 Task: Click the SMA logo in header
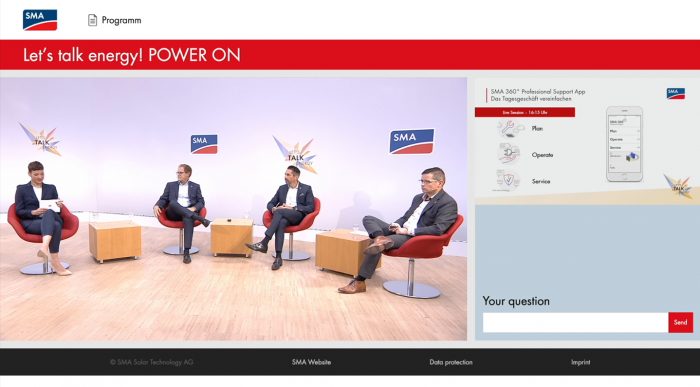(40, 20)
